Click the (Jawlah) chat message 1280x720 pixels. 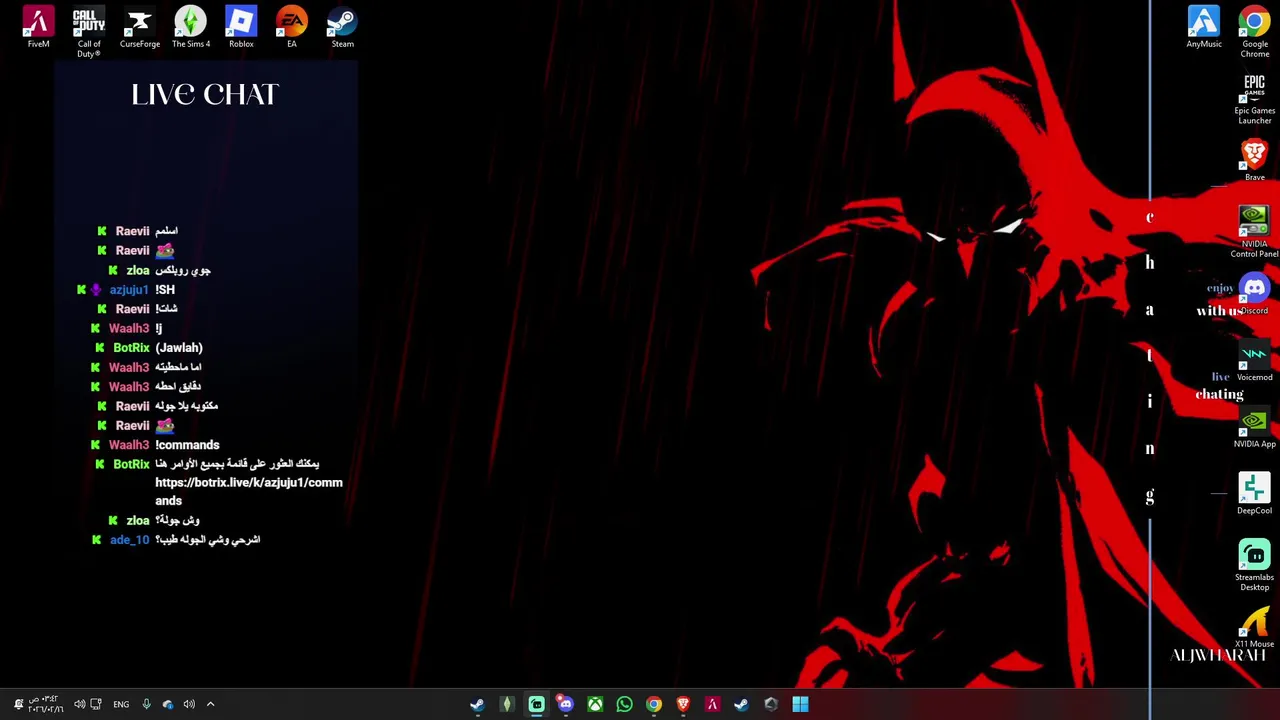[x=179, y=348]
